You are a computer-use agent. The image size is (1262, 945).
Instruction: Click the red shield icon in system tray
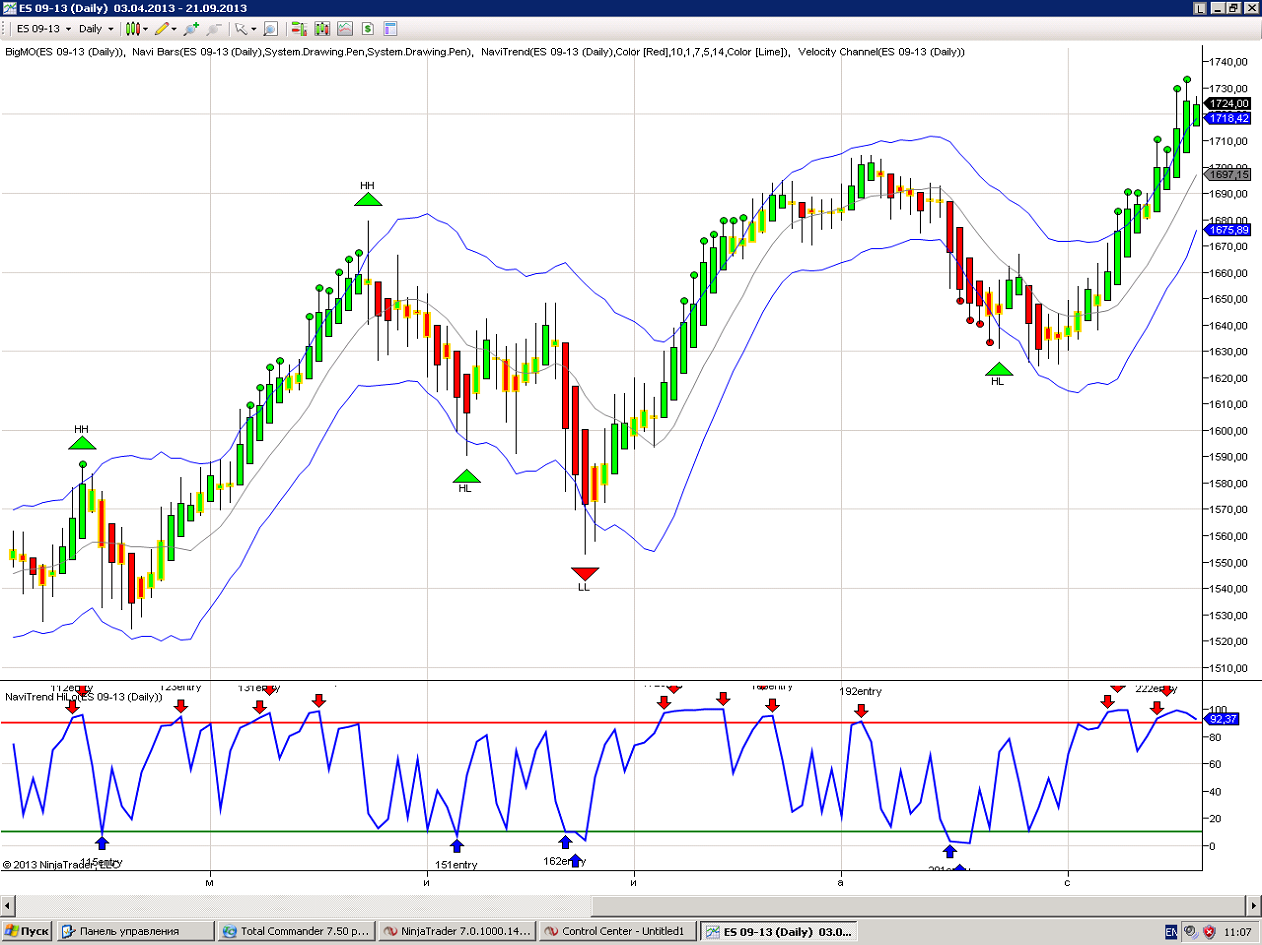tap(1210, 931)
